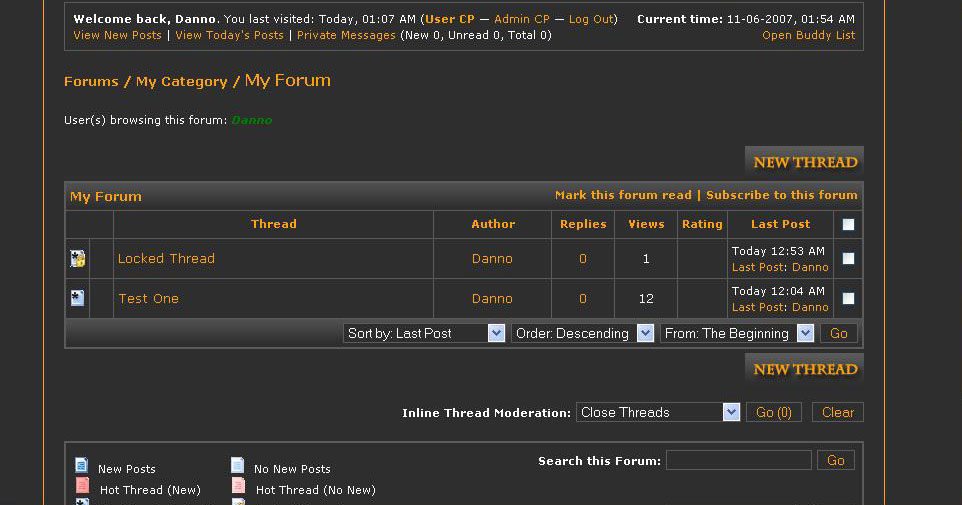Click Mark this forum read

623,195
